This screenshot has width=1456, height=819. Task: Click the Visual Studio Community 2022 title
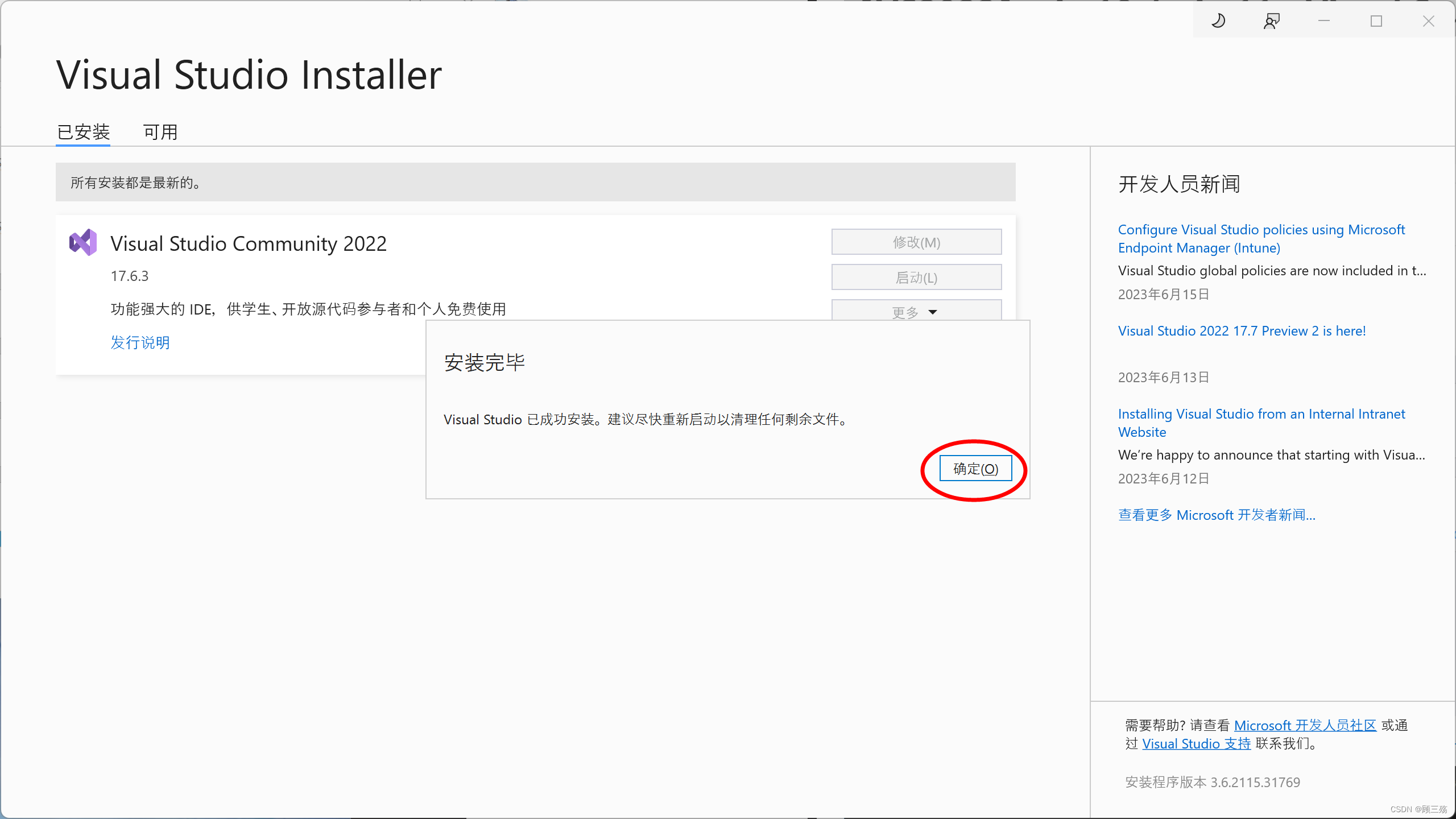tap(249, 243)
